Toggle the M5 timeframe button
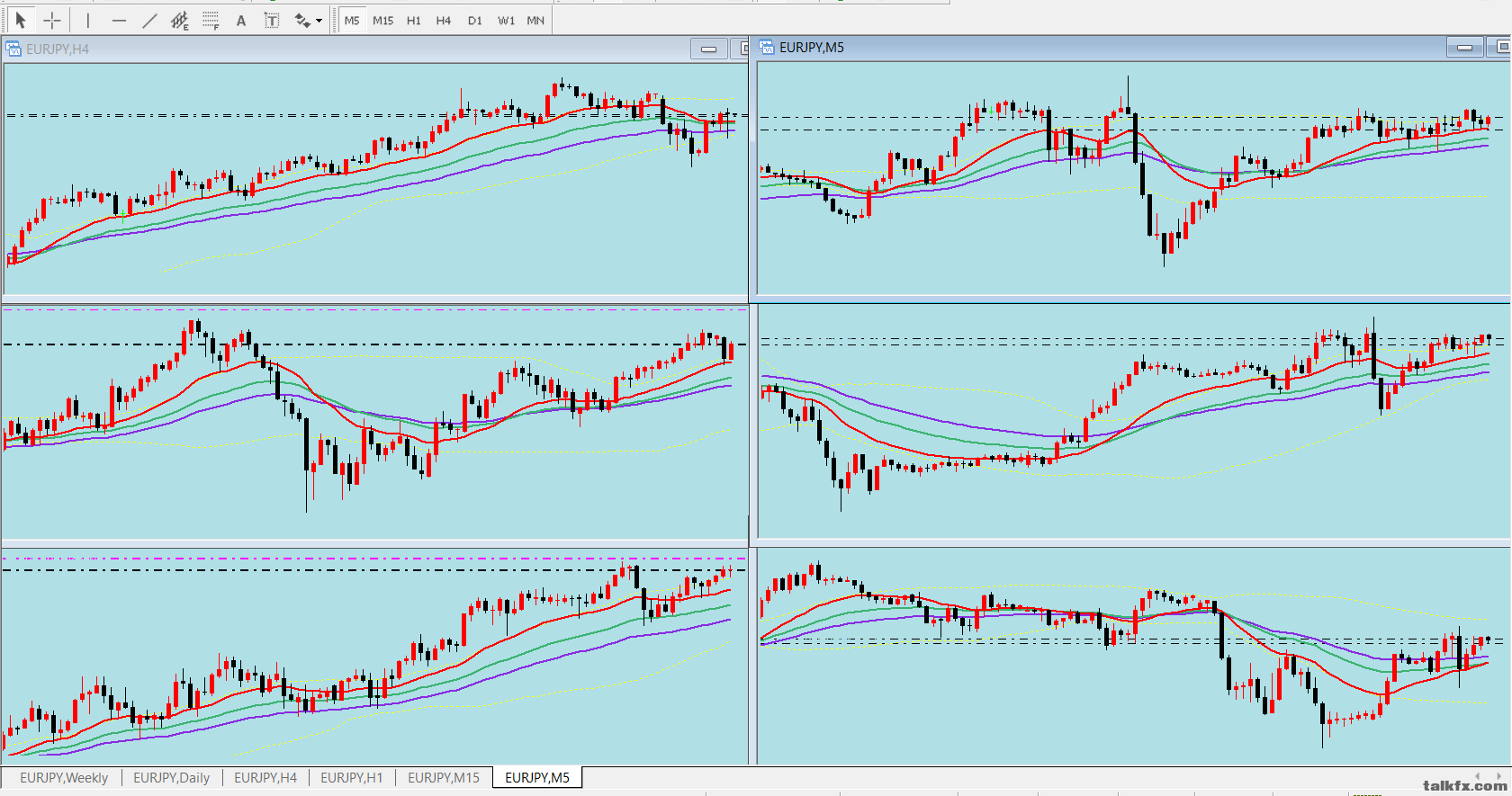Screen dimensions: 1512x796 [352, 20]
